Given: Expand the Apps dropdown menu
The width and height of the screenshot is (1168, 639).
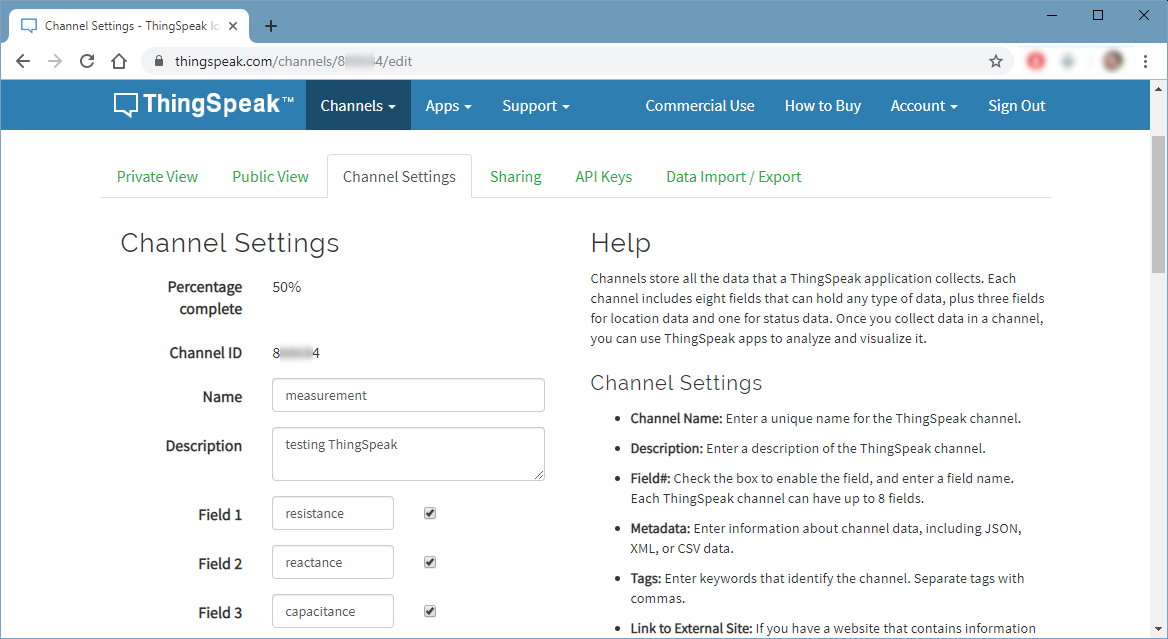Looking at the screenshot, I should click(x=448, y=106).
